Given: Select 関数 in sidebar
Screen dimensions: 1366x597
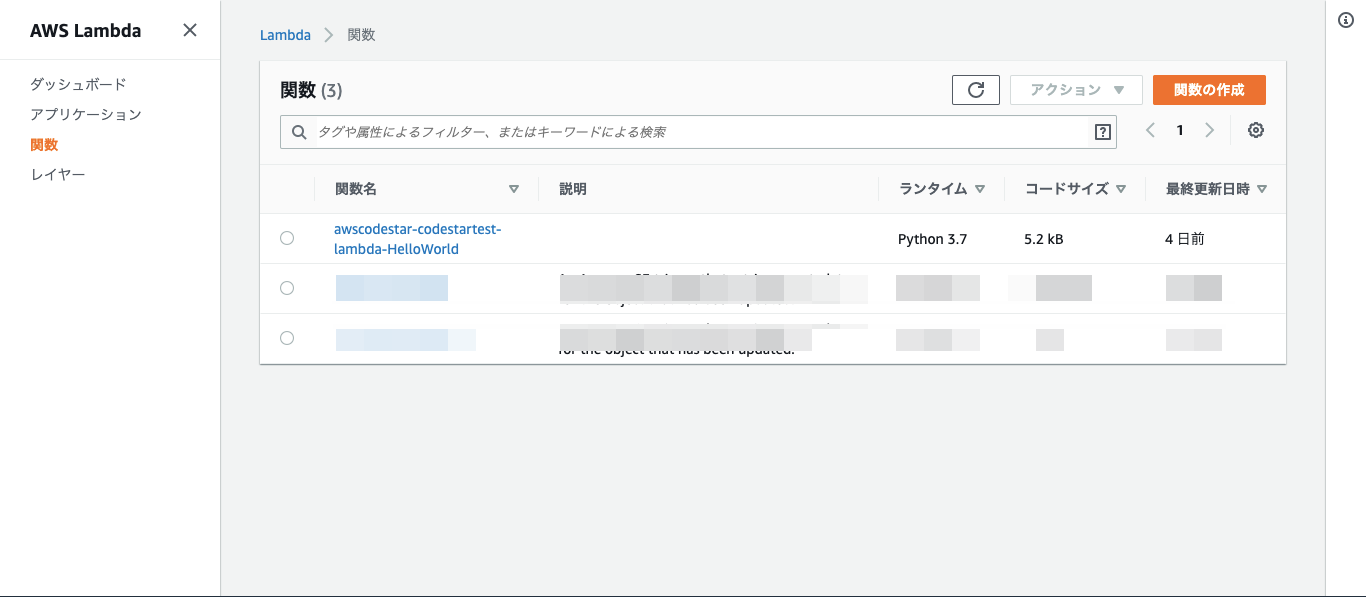Looking at the screenshot, I should click(44, 144).
